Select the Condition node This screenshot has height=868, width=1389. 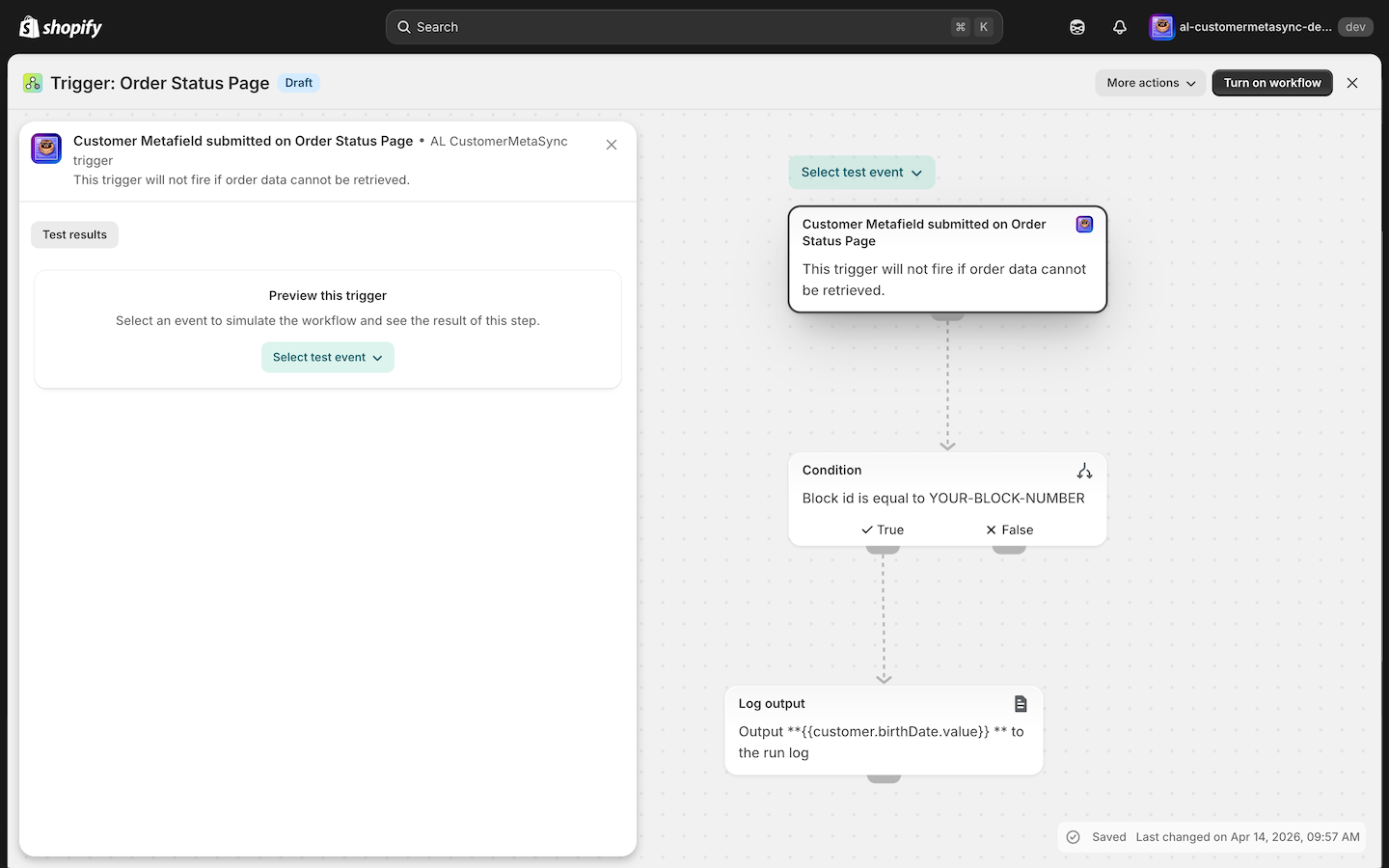pyautogui.click(x=947, y=499)
